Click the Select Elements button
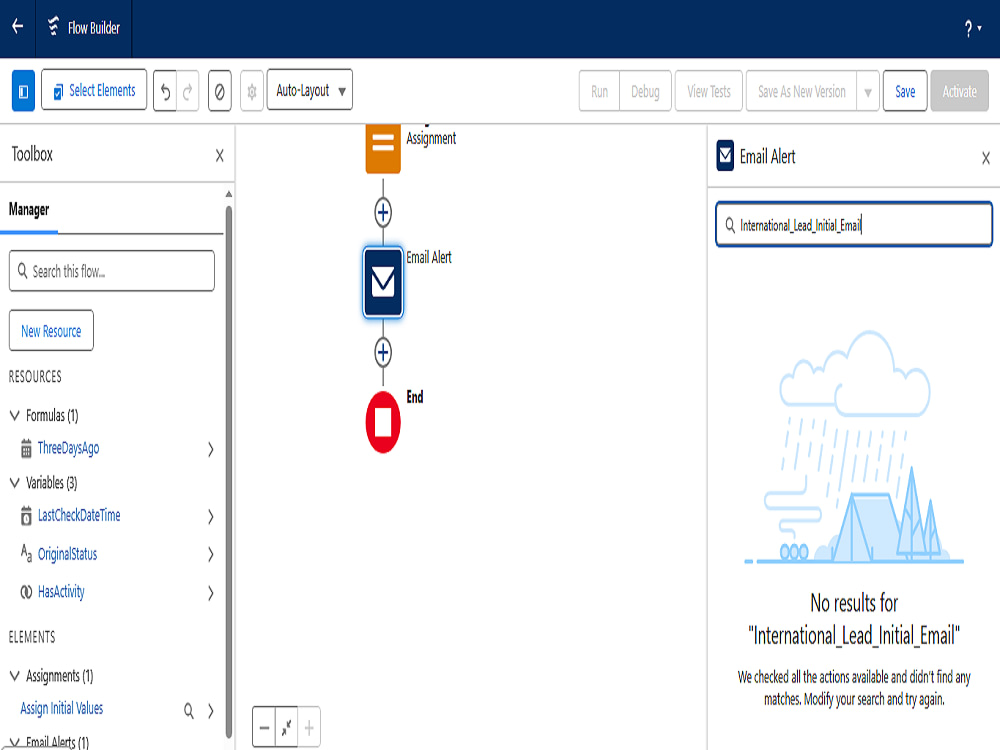 (94, 90)
